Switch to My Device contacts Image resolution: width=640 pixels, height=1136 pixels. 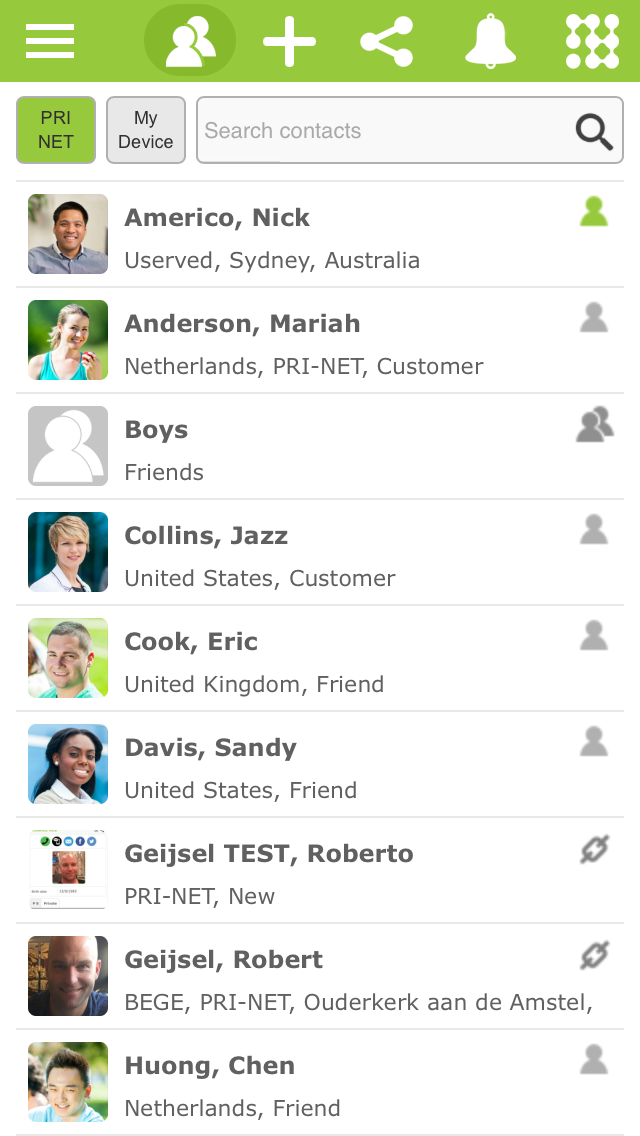click(146, 130)
